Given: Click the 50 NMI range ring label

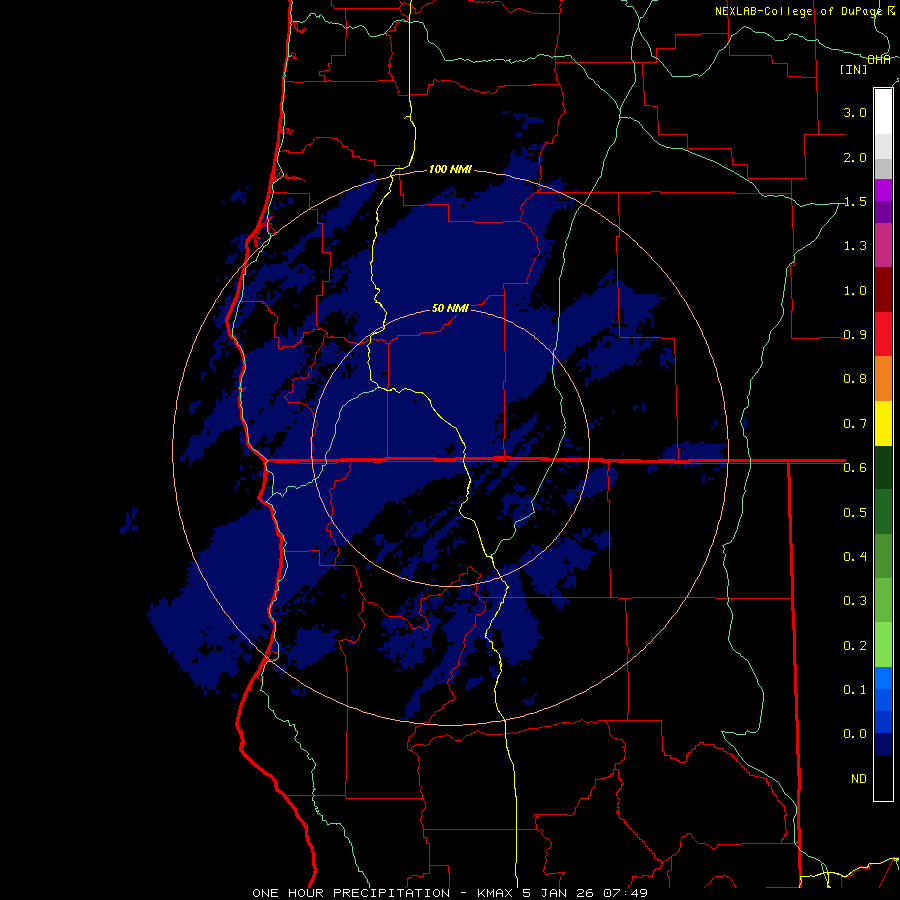Looking at the screenshot, I should [450, 308].
